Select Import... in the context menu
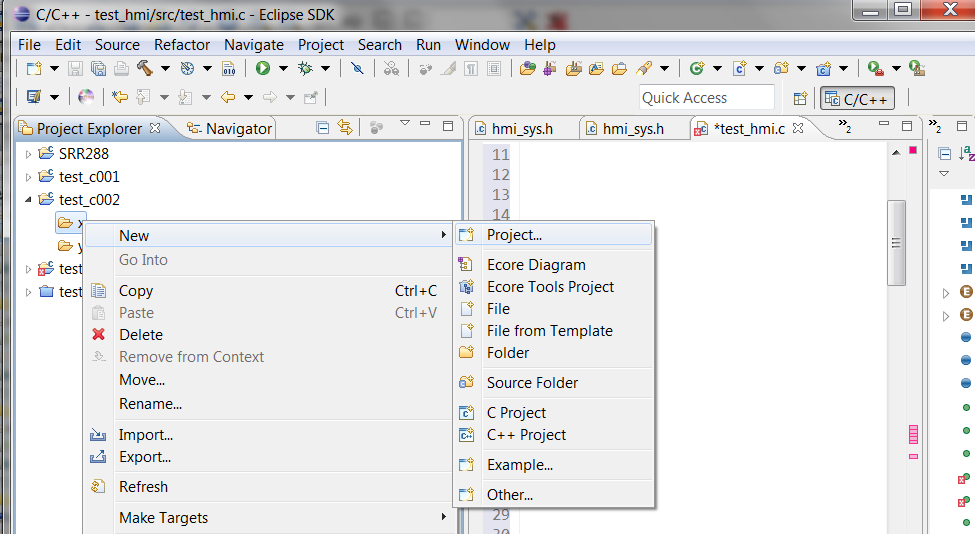Image resolution: width=975 pixels, height=534 pixels. 268,435
